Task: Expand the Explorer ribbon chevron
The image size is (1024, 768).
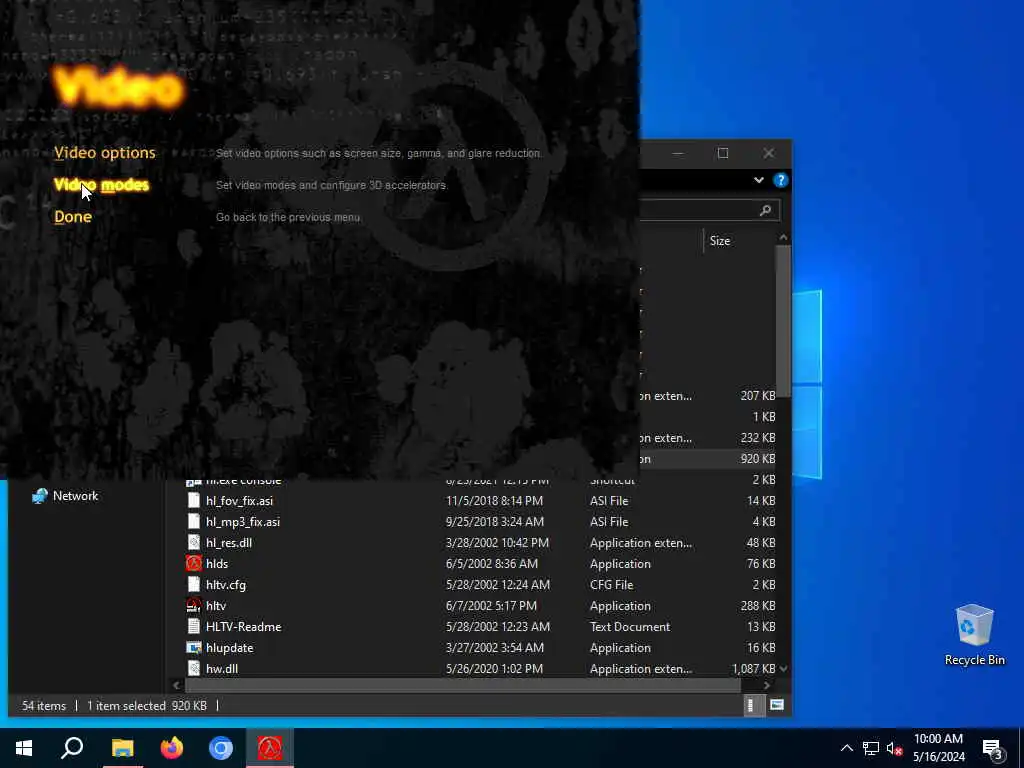Action: click(x=758, y=180)
